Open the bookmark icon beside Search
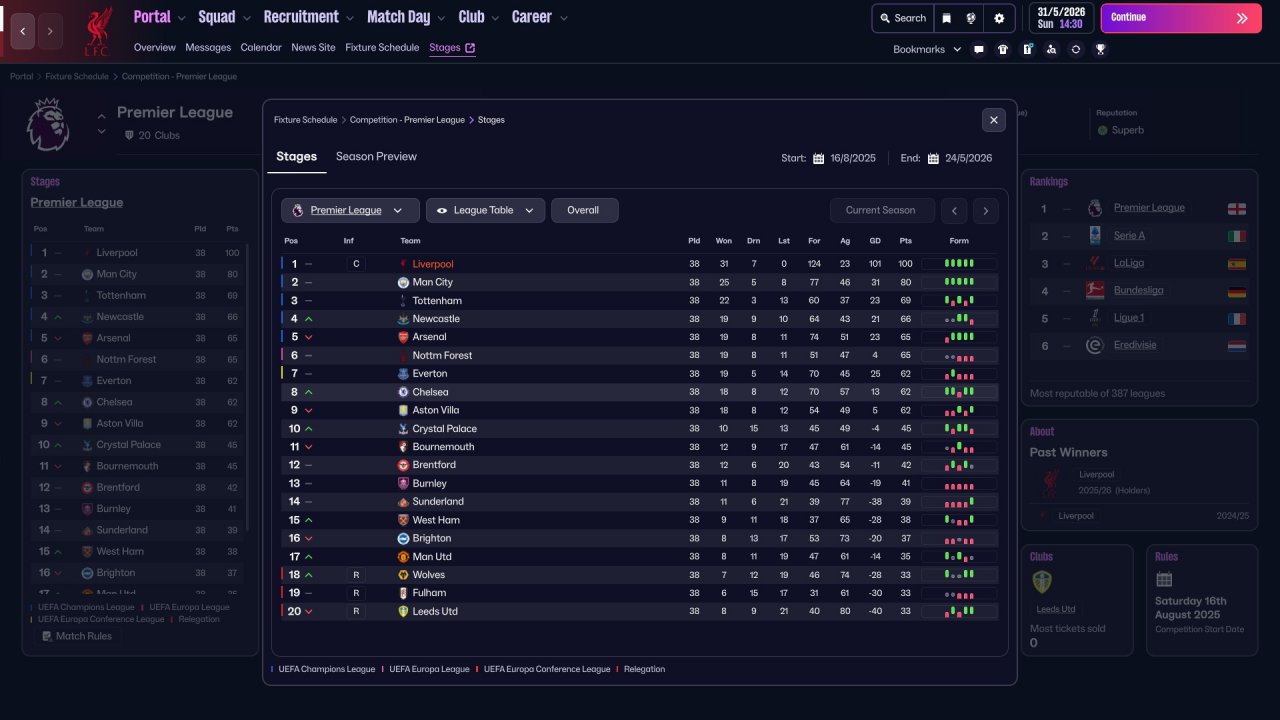Viewport: 1280px width, 720px height. tap(947, 18)
